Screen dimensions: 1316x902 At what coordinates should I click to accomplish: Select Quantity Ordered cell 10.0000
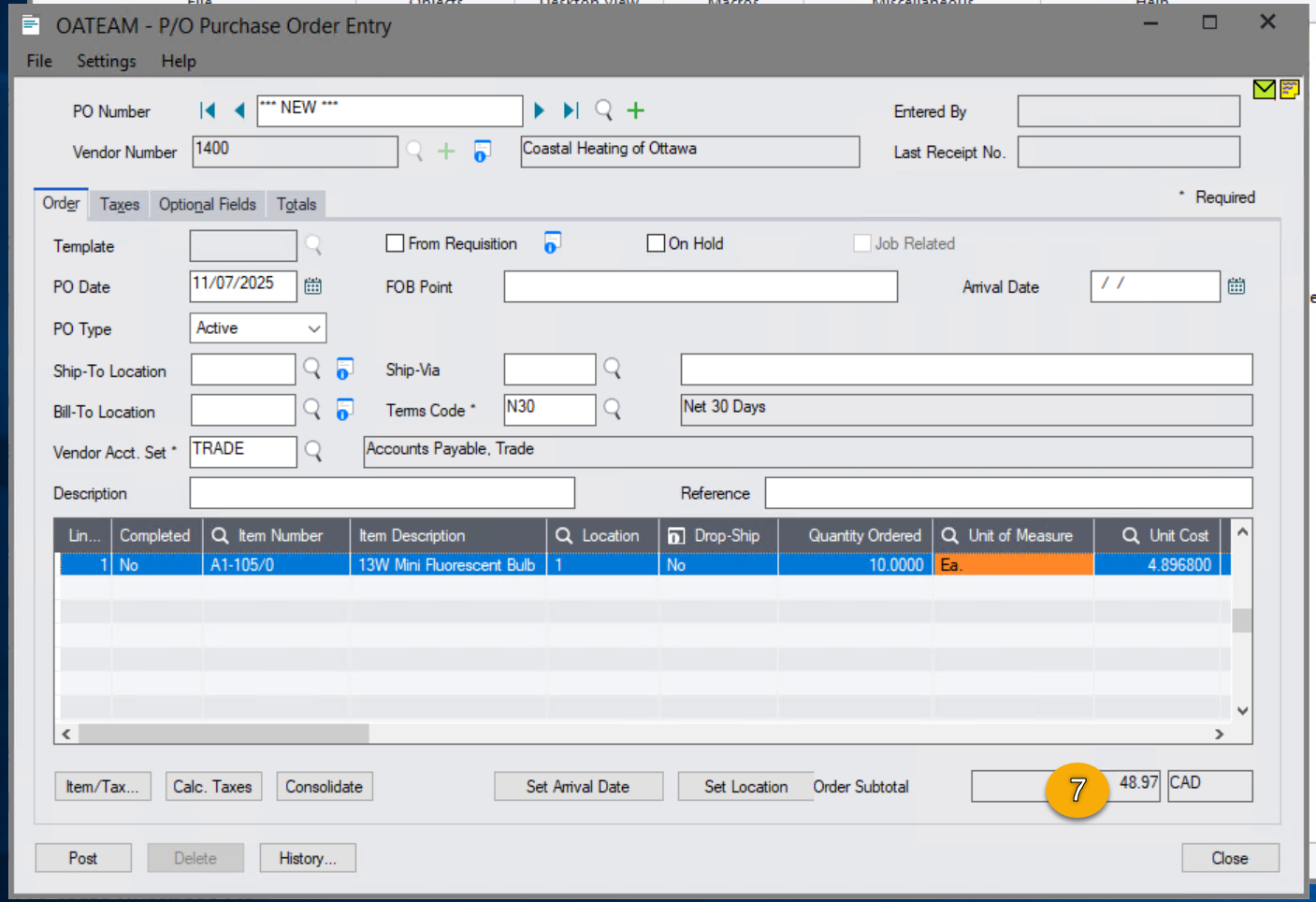pyautogui.click(x=855, y=565)
